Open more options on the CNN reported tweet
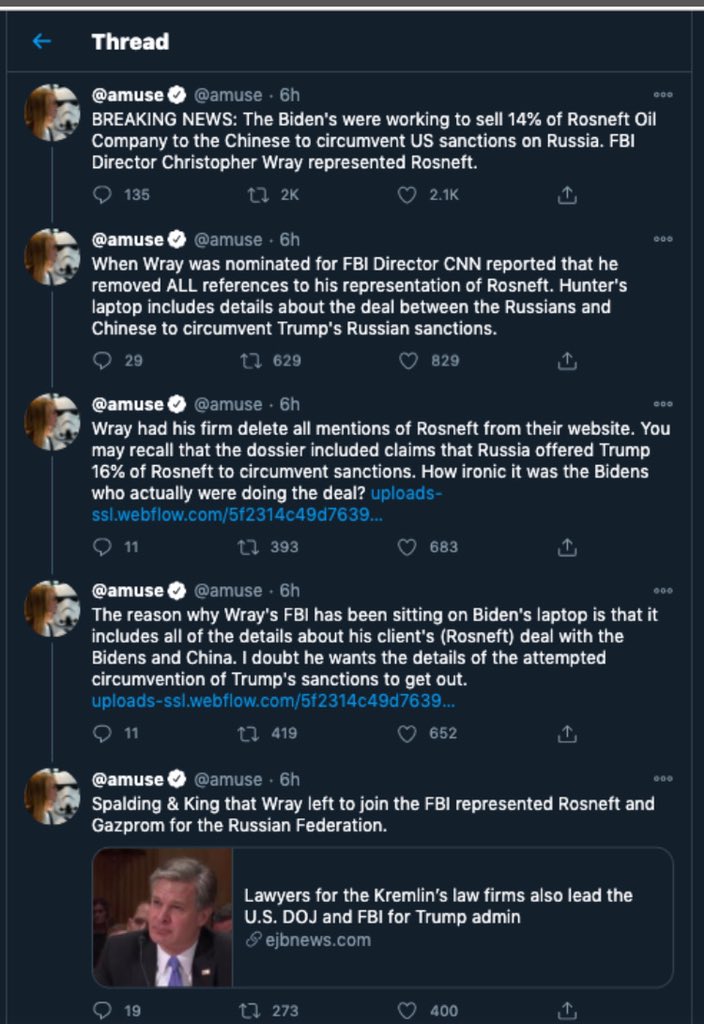 point(663,239)
